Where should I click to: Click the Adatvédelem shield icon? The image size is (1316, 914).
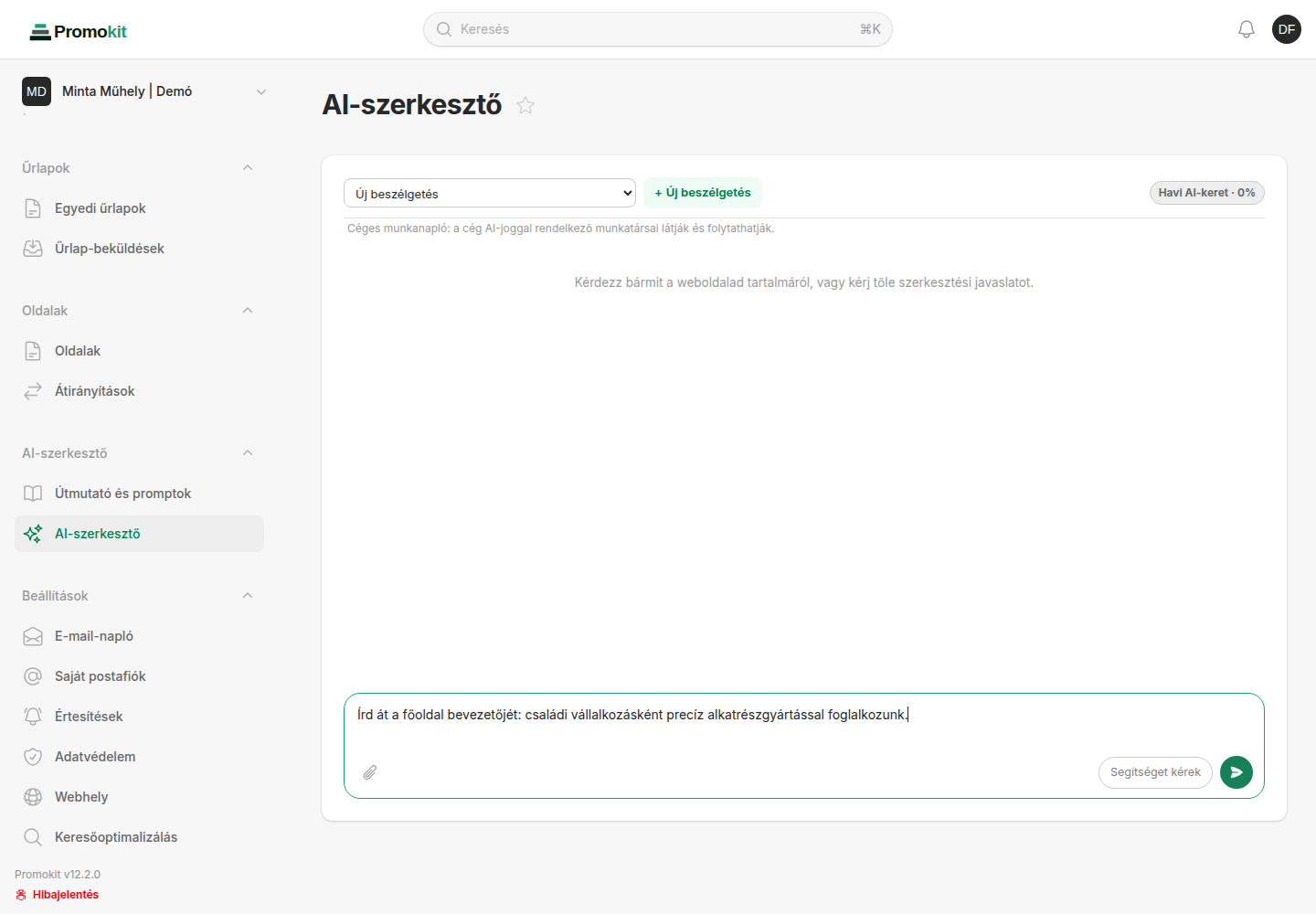pyautogui.click(x=33, y=757)
